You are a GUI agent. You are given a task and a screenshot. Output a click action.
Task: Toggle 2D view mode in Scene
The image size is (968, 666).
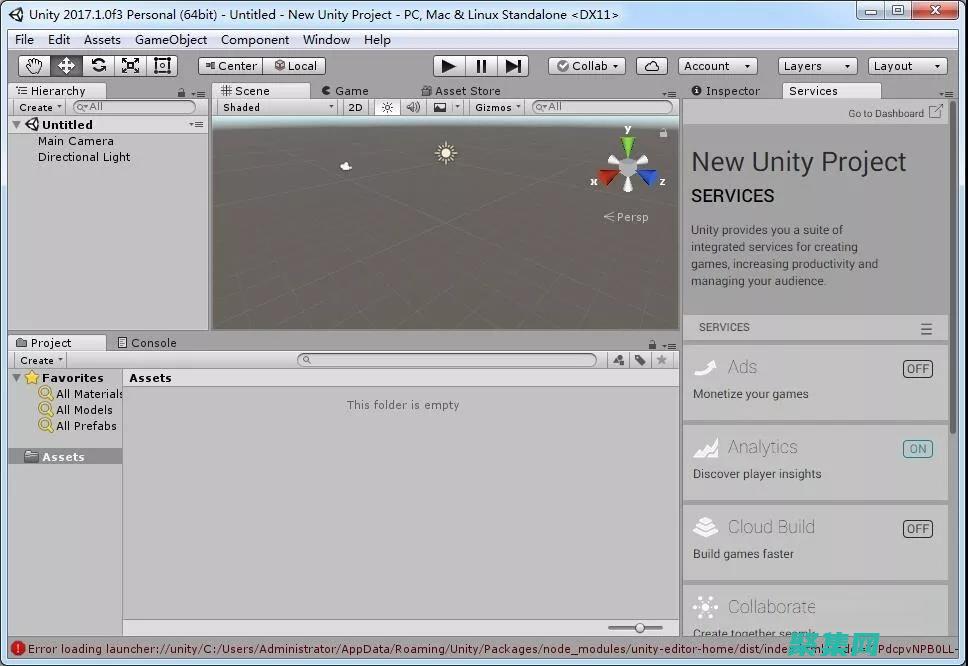click(356, 107)
